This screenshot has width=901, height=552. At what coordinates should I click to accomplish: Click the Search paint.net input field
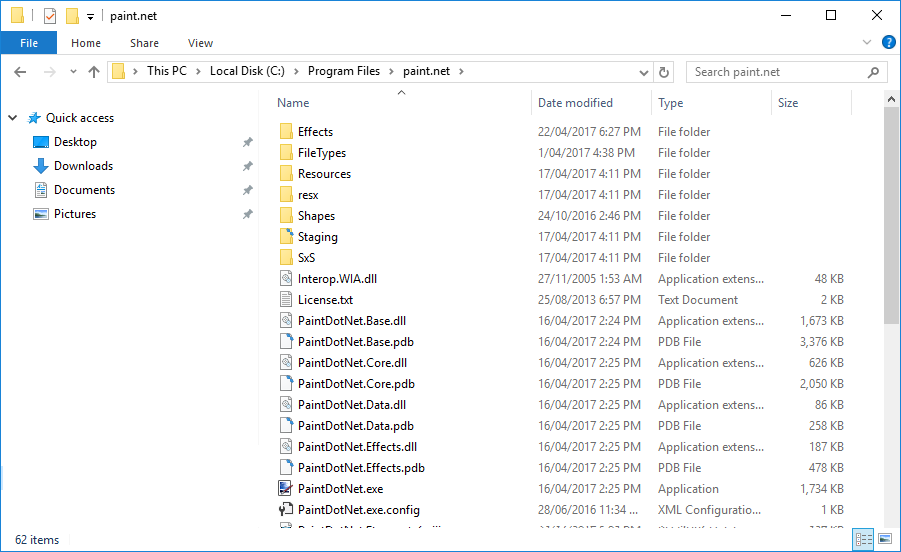pyautogui.click(x=775, y=72)
